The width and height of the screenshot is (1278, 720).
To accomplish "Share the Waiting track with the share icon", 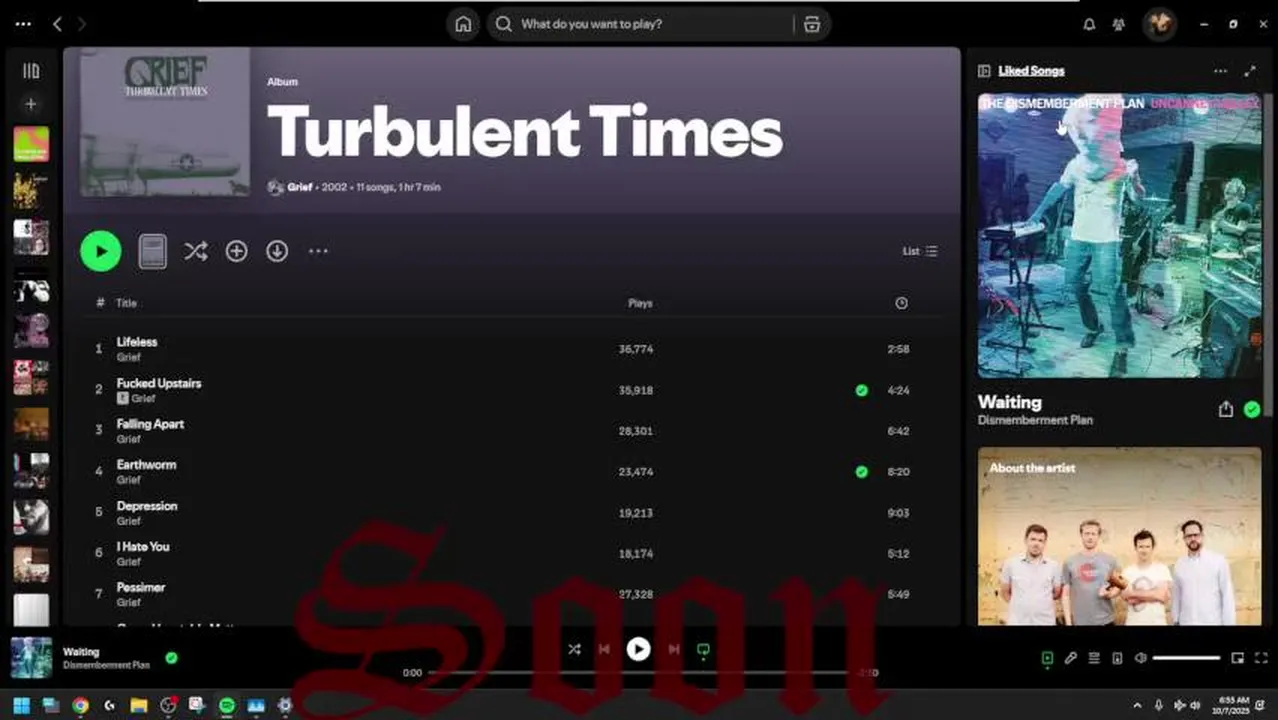I will pyautogui.click(x=1225, y=409).
